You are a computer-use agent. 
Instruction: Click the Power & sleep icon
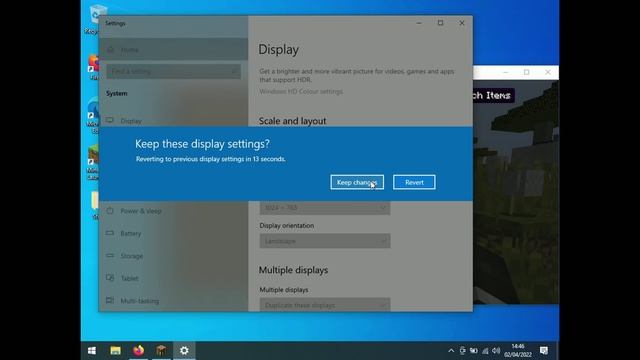[x=110, y=211]
